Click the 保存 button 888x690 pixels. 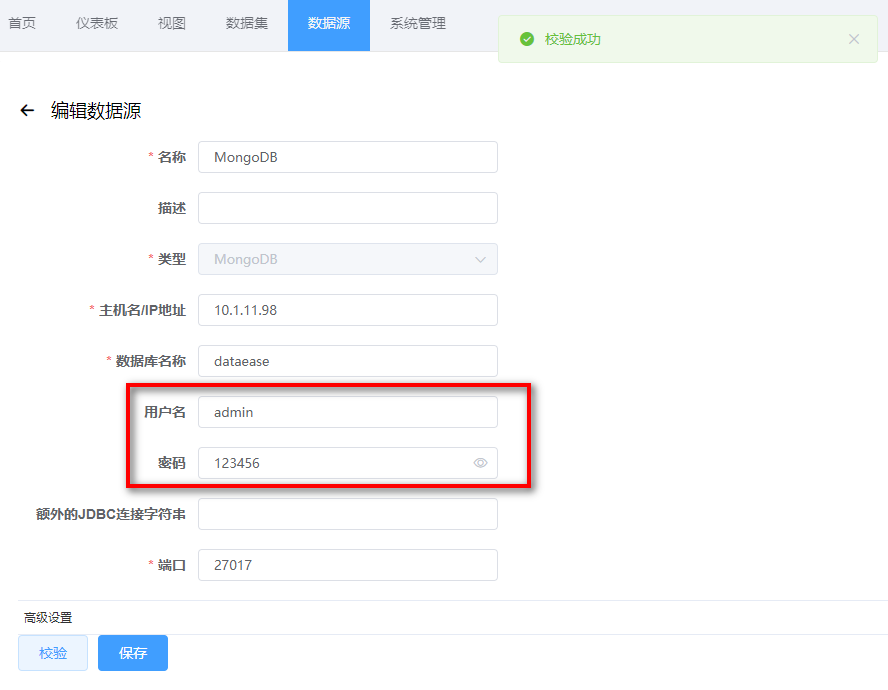[133, 653]
